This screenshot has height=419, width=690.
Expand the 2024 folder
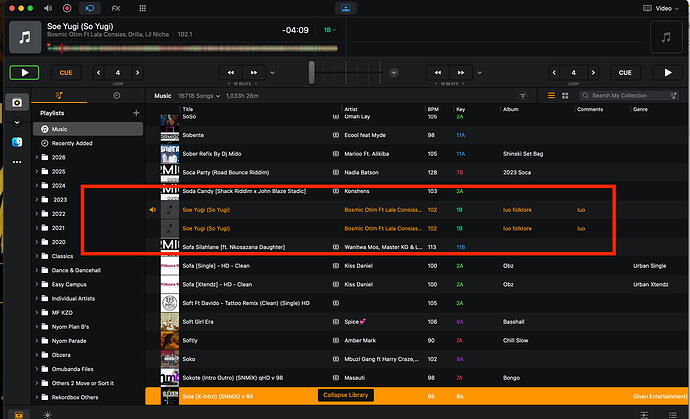point(37,185)
